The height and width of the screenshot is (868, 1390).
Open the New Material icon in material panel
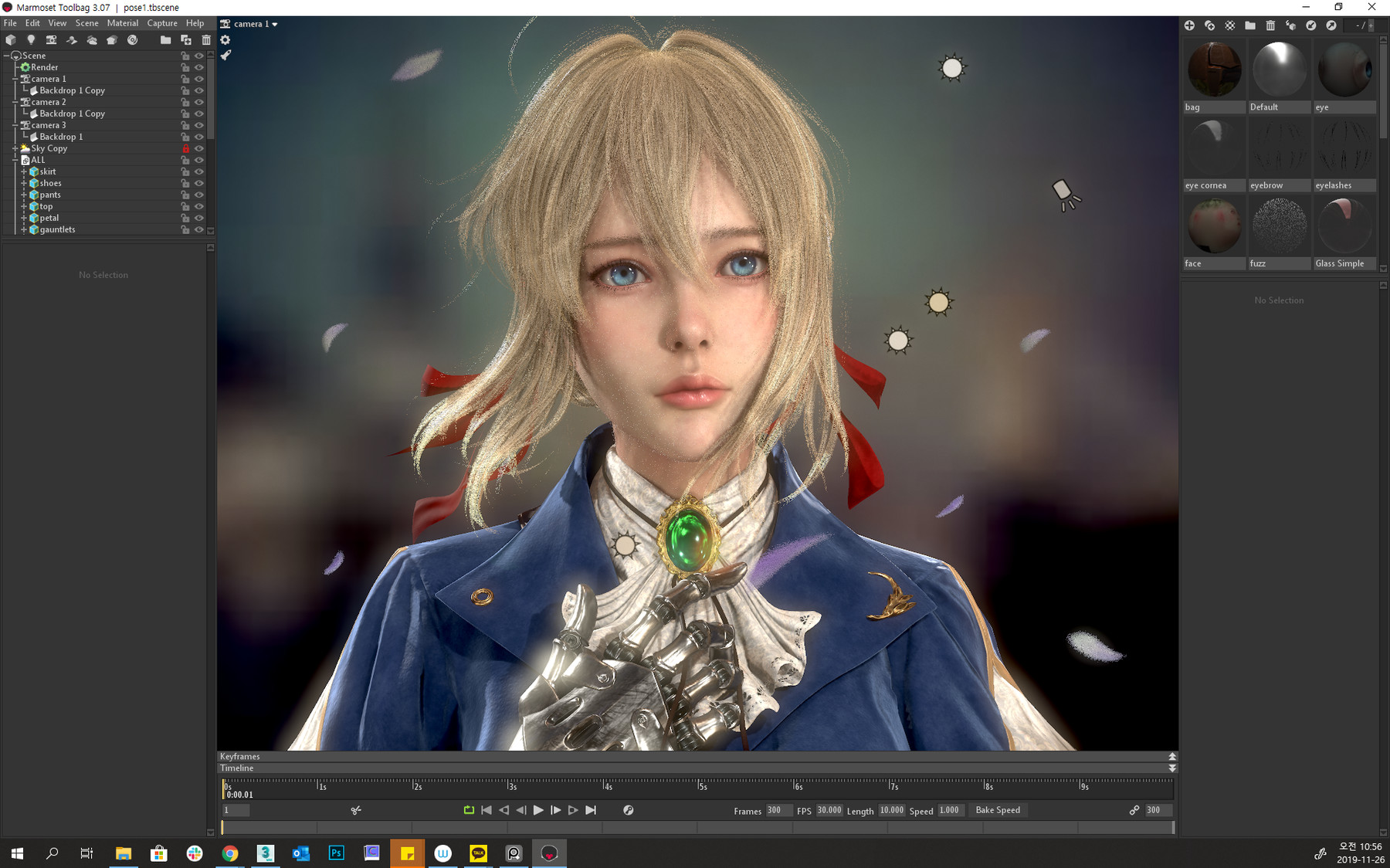click(x=1189, y=25)
